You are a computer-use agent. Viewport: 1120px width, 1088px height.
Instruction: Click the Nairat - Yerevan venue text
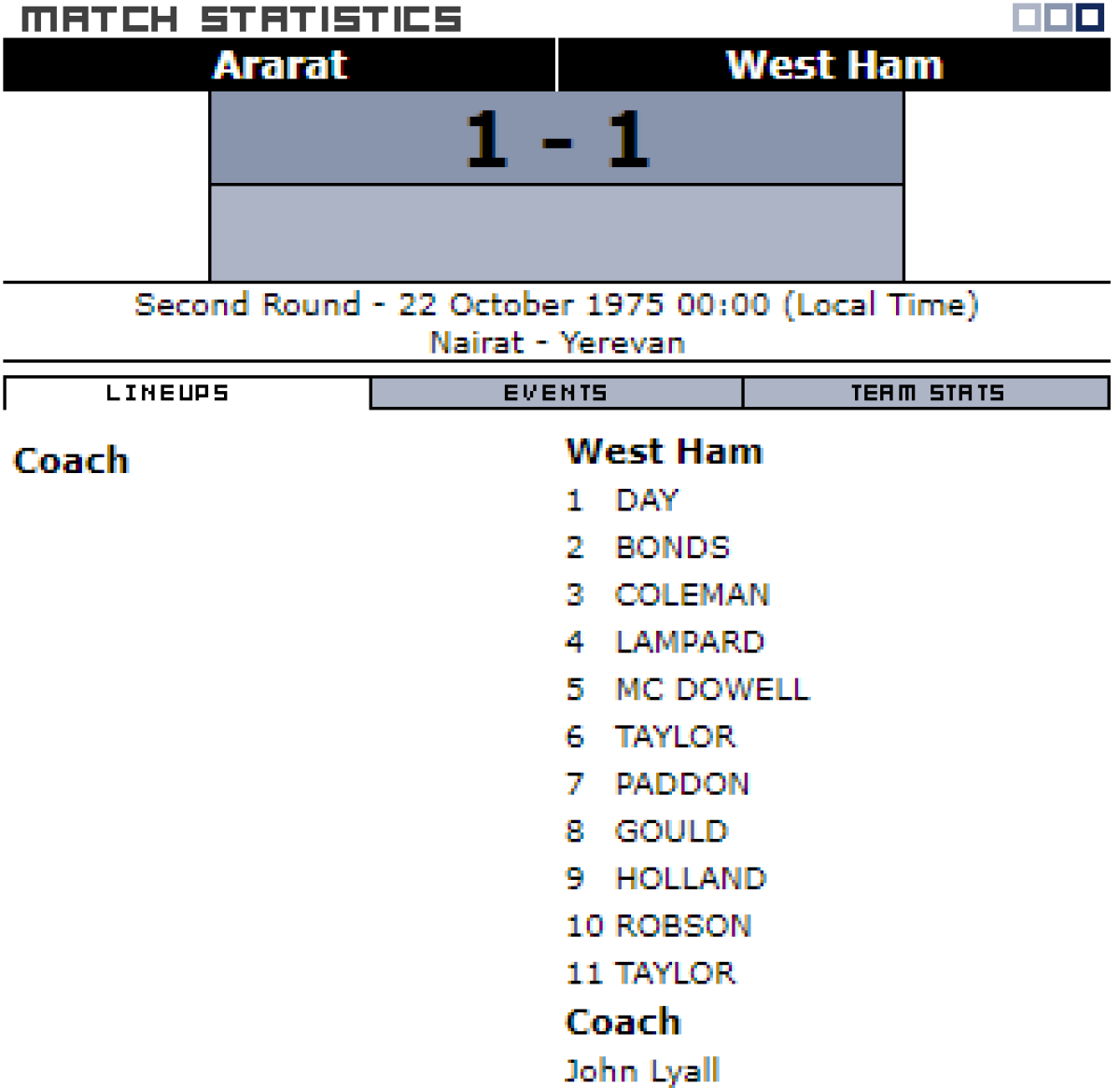point(557,342)
